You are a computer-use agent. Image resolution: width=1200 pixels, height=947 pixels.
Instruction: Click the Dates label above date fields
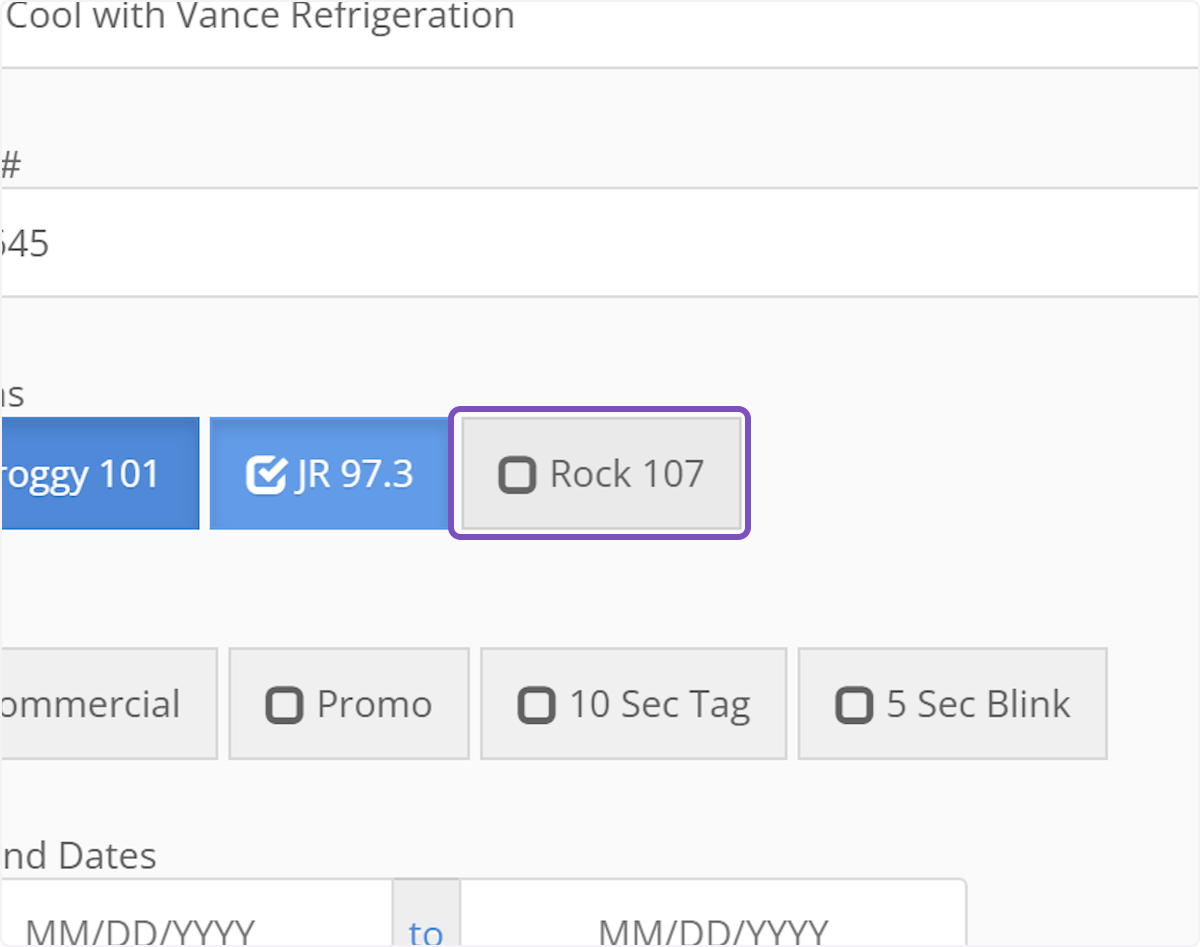coord(80,855)
